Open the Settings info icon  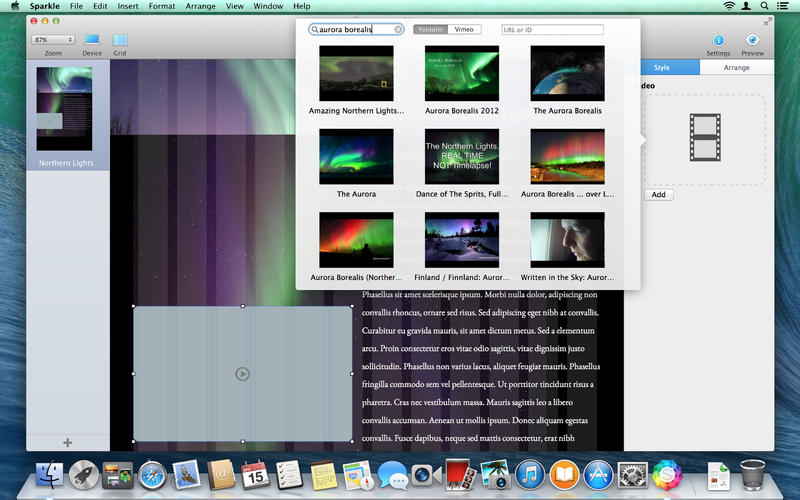pos(718,40)
